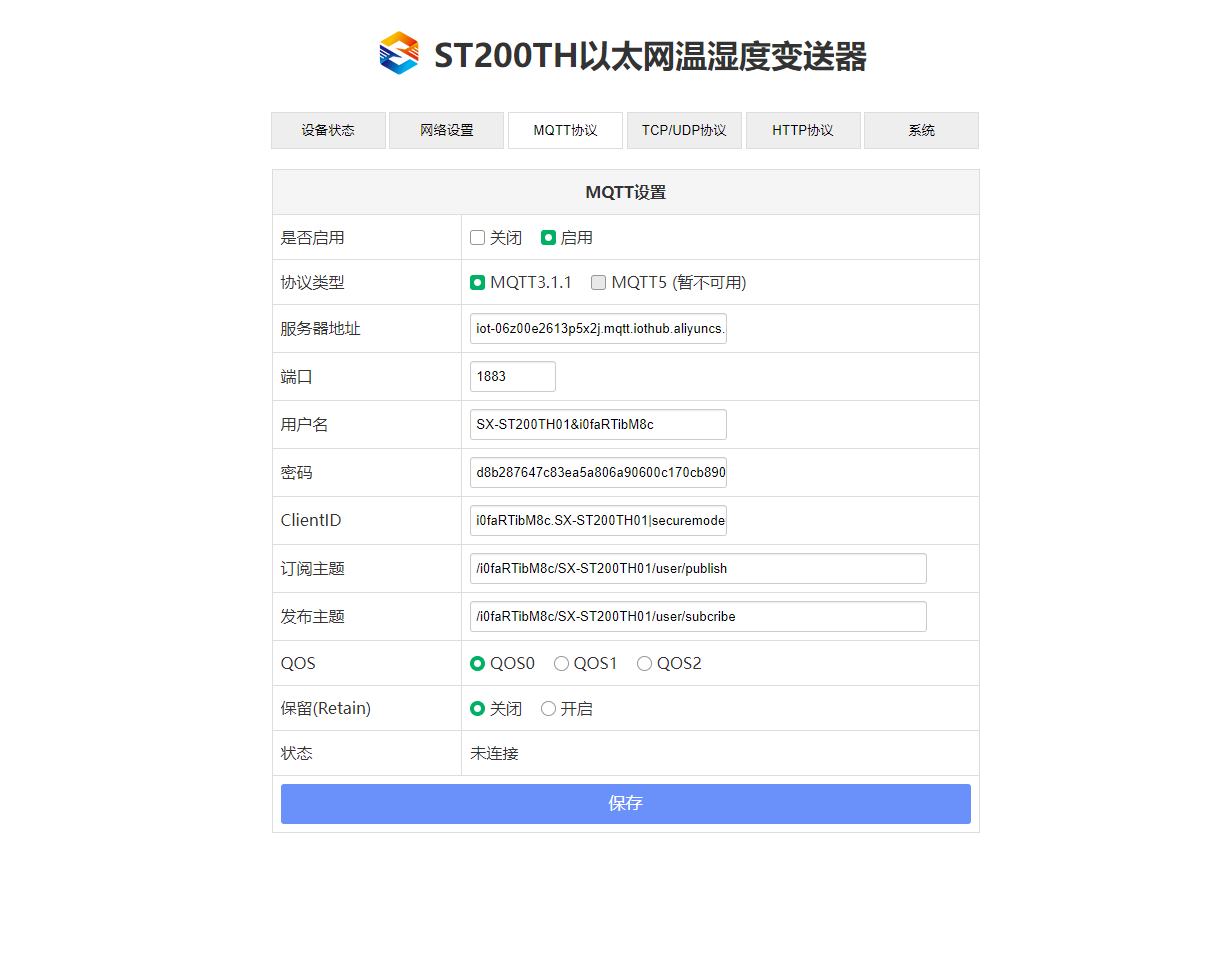Image resolution: width=1207 pixels, height=969 pixels.
Task: Focus the ClientID text field
Action: click(x=598, y=521)
